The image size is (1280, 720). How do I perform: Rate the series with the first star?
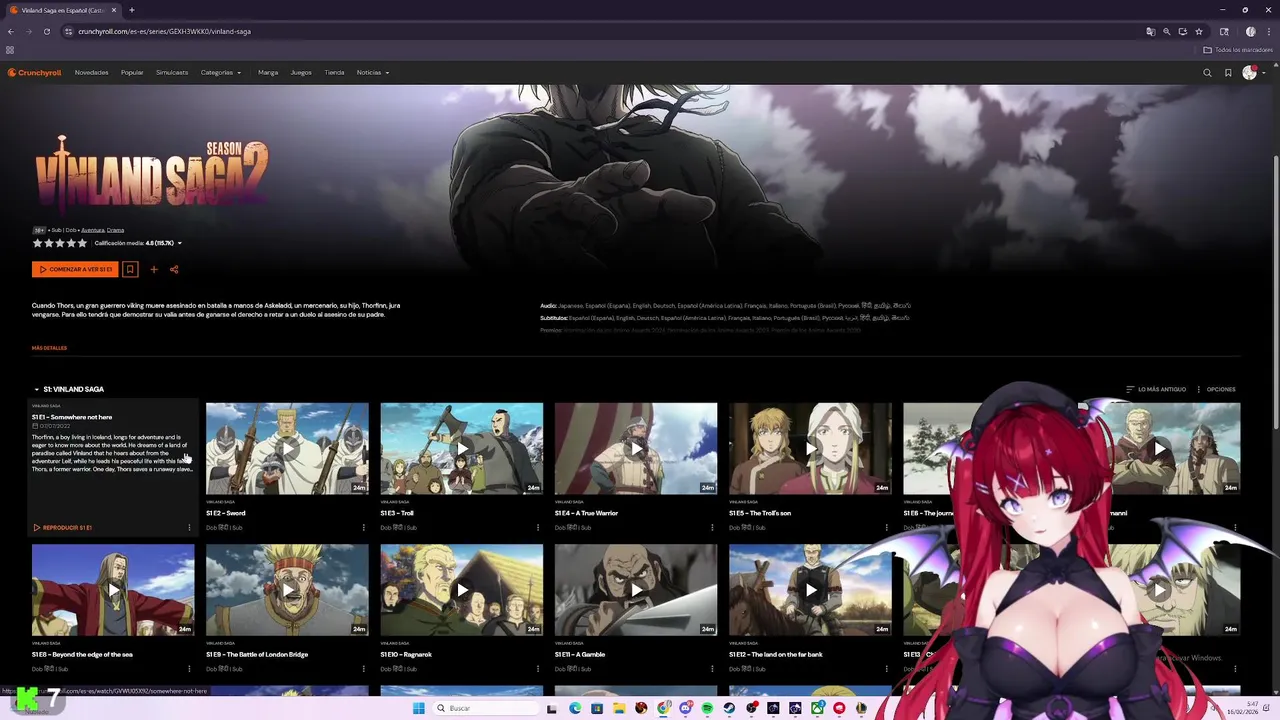point(37,243)
